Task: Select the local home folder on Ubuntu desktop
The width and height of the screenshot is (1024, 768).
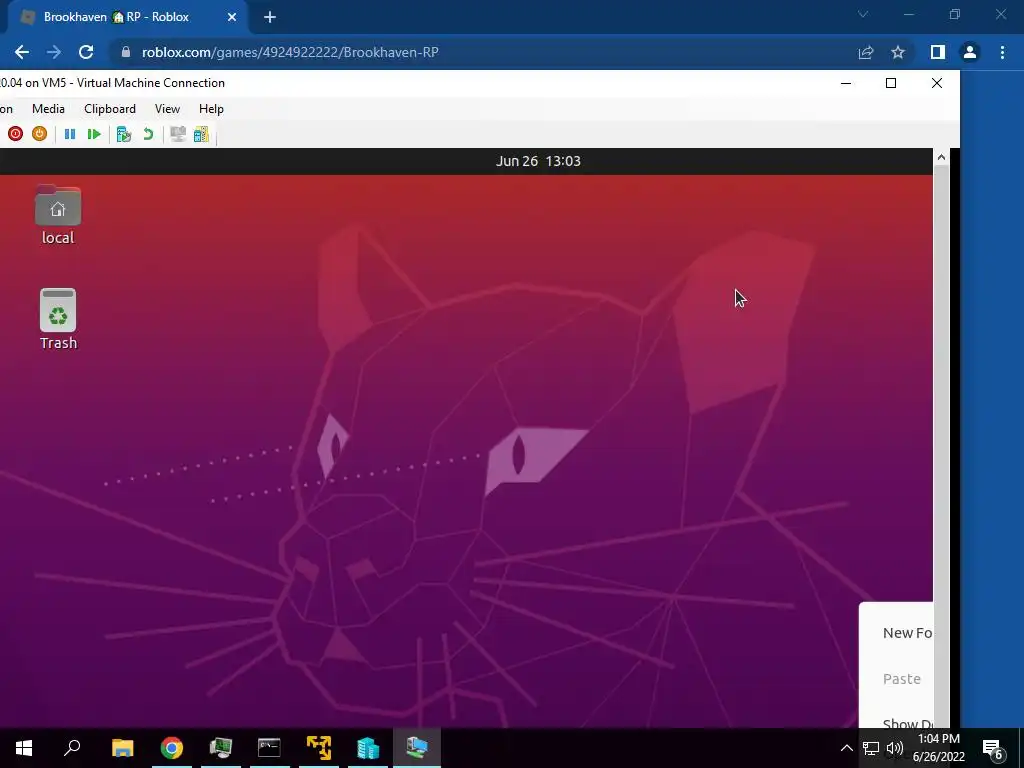Action: pyautogui.click(x=58, y=216)
